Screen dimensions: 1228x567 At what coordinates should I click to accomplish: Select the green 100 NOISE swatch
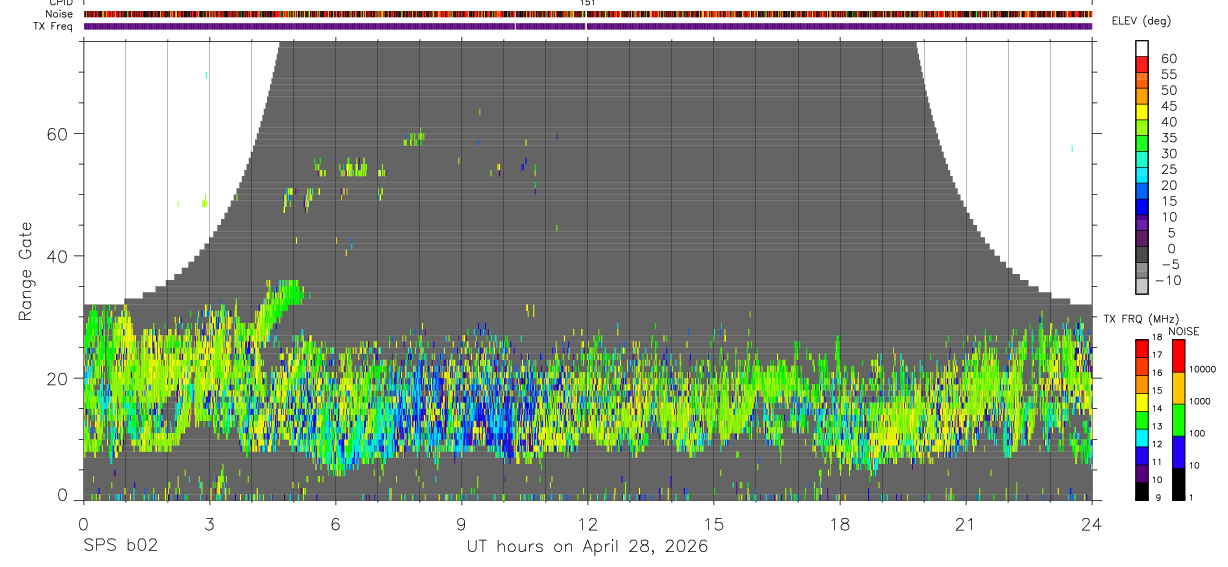[1177, 419]
